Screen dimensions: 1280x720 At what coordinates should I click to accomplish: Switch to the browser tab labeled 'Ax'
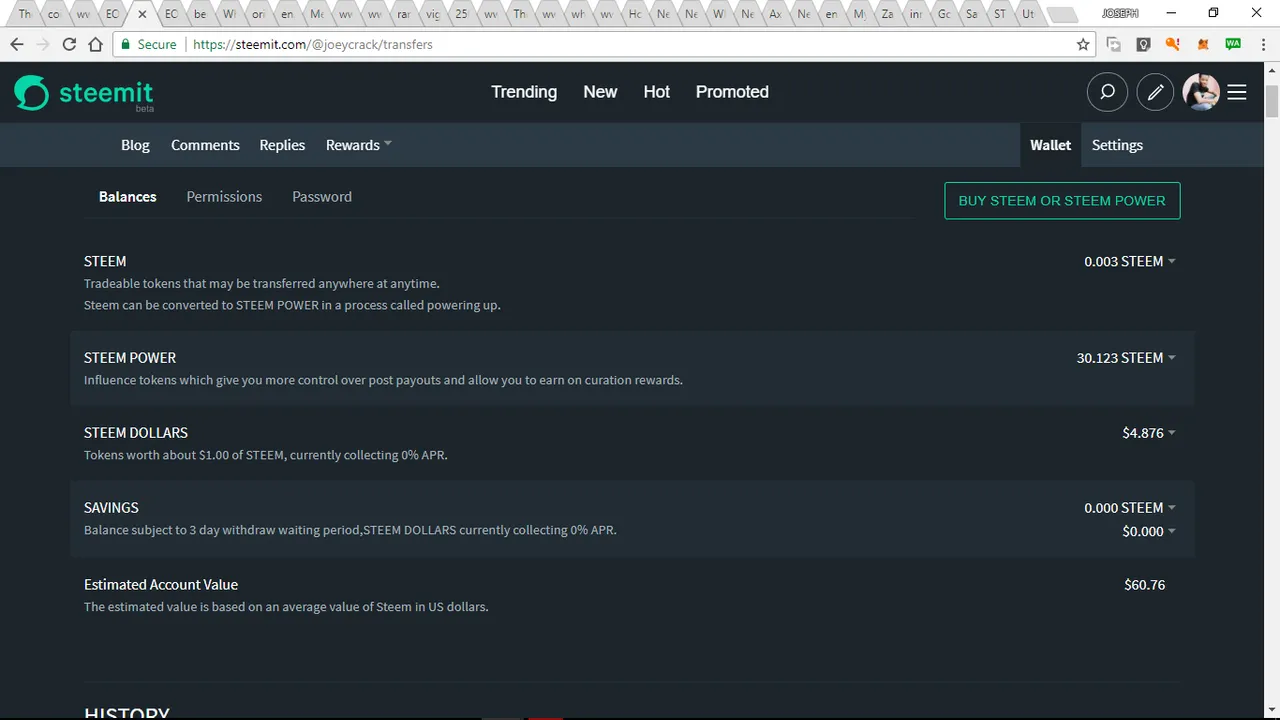(x=775, y=14)
